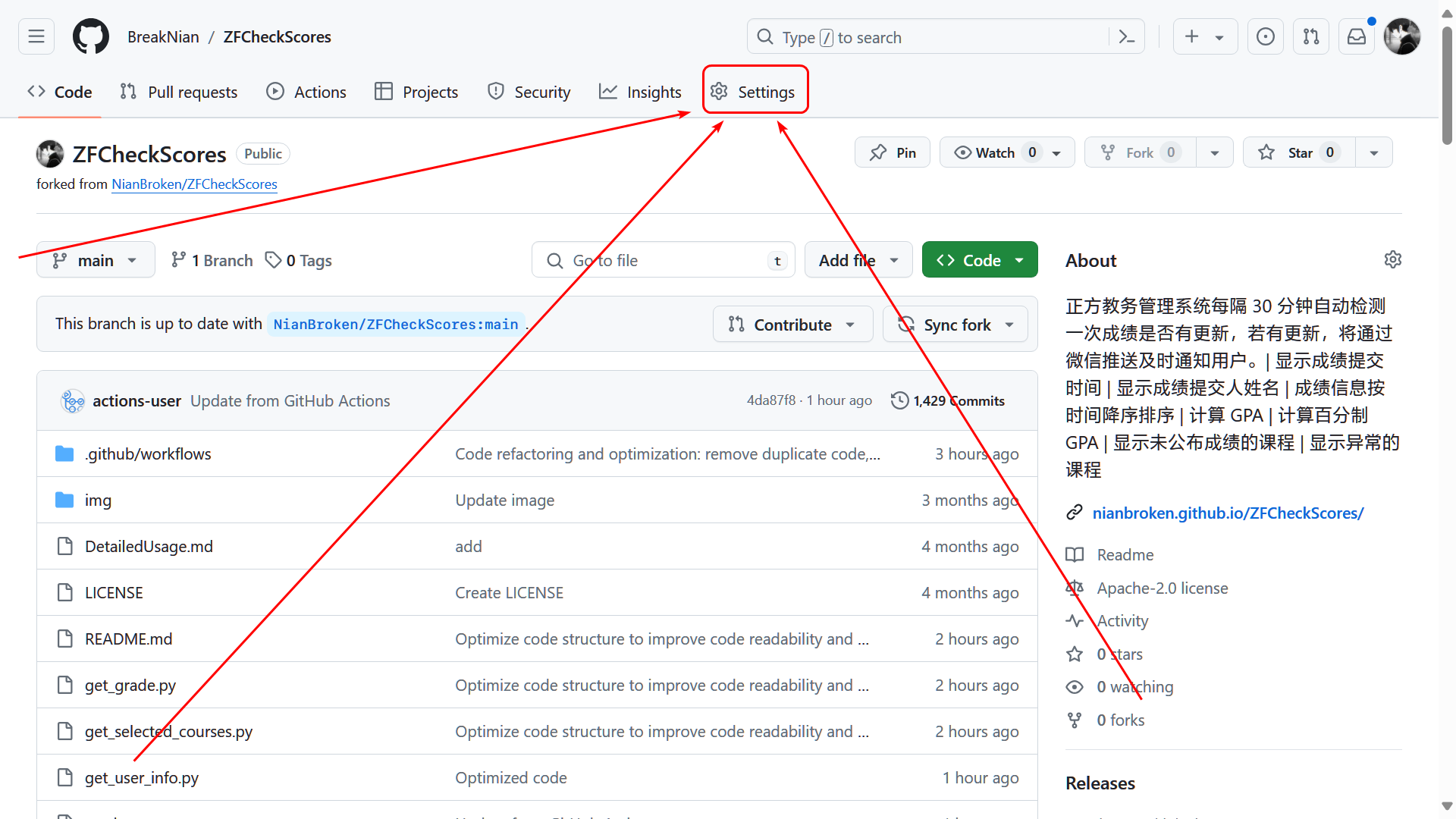Open the NianBroken/ZFCheckScores fork source link
The width and height of the screenshot is (1456, 819).
tap(194, 184)
